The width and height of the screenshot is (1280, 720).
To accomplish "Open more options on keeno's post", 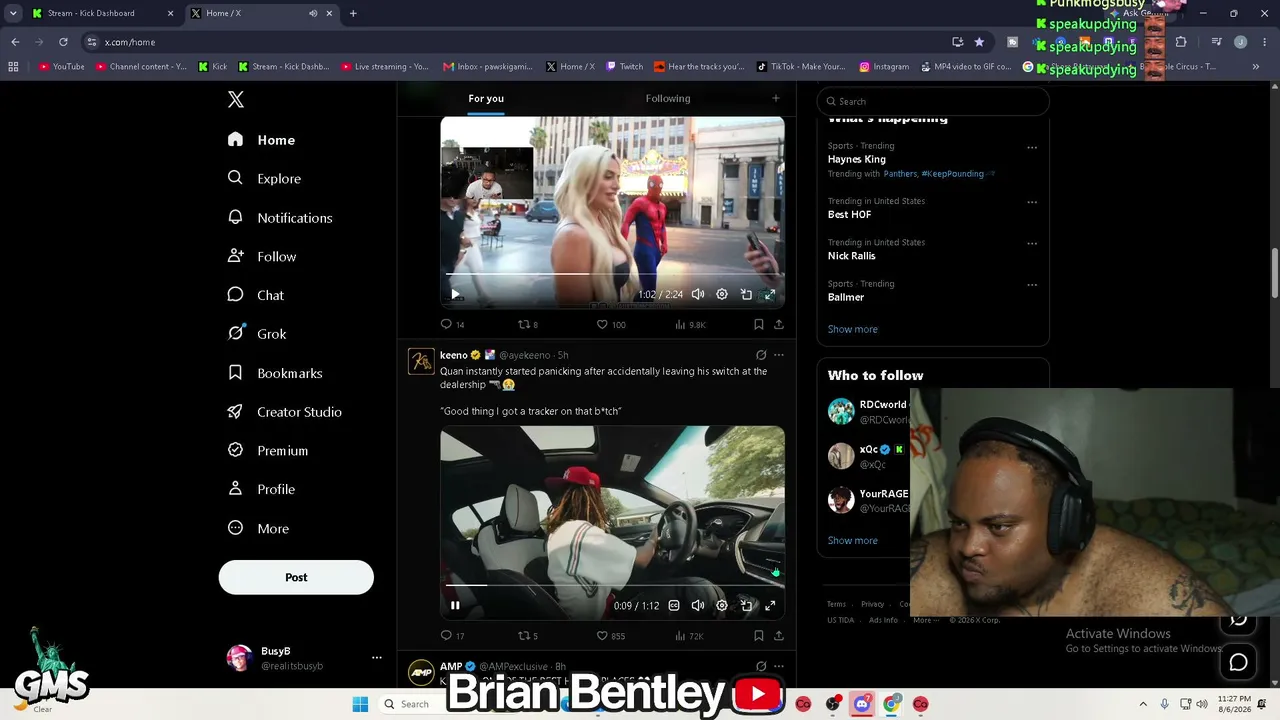I will [x=779, y=355].
